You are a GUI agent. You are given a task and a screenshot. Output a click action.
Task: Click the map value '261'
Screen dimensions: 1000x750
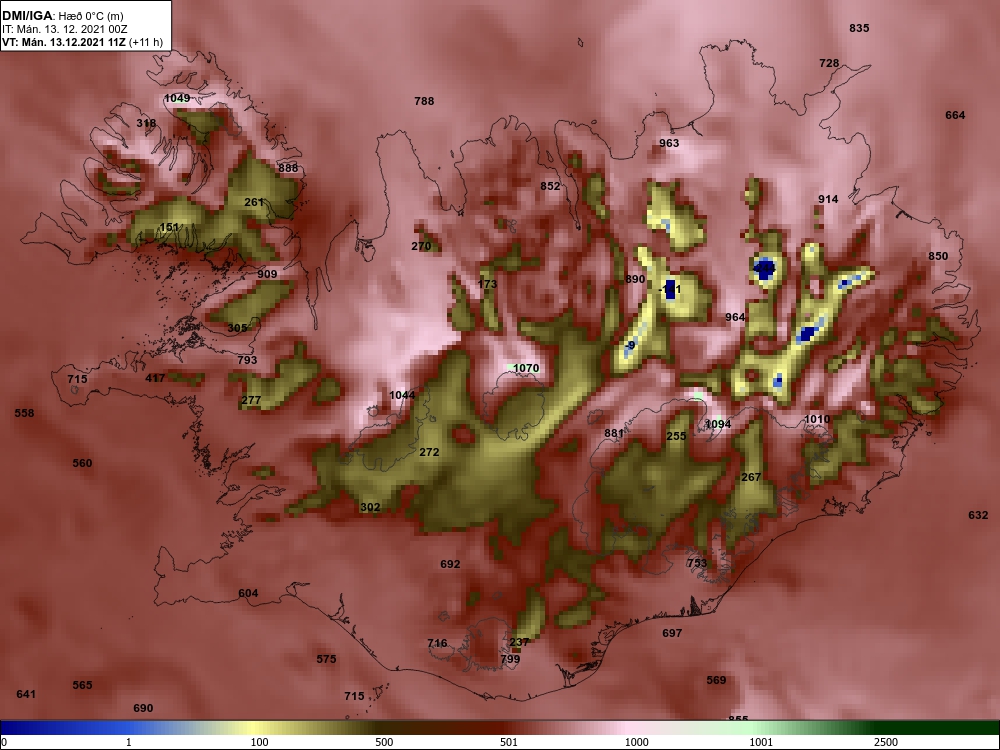pyautogui.click(x=254, y=202)
